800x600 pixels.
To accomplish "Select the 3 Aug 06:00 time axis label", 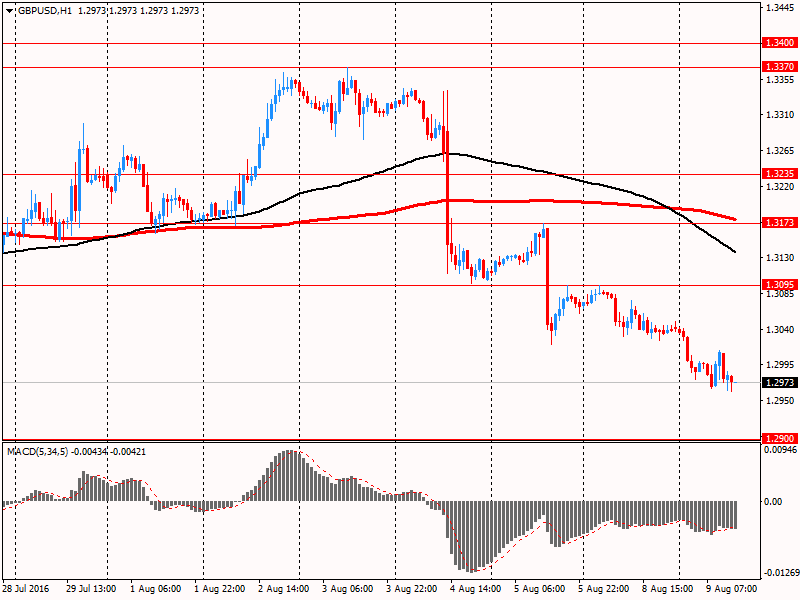I will tap(347, 589).
